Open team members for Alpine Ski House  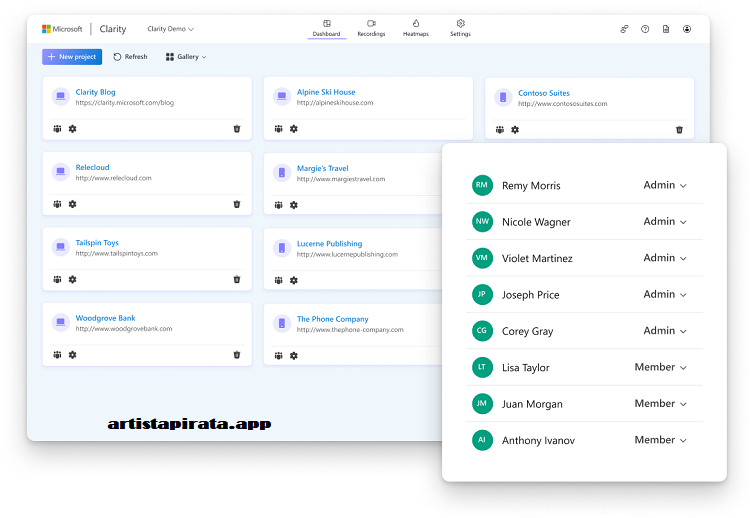pyautogui.click(x=279, y=129)
